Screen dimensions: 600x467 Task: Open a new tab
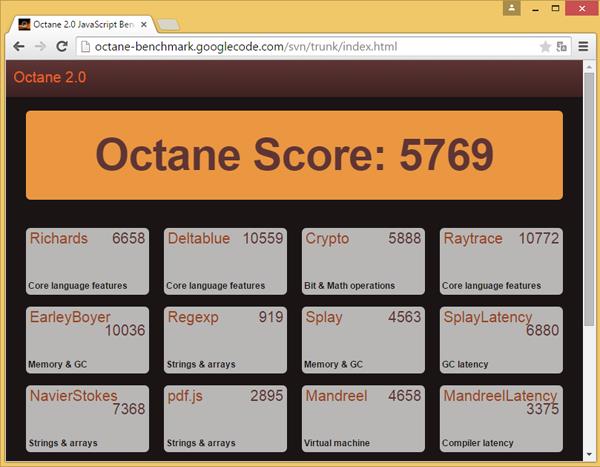tap(168, 25)
